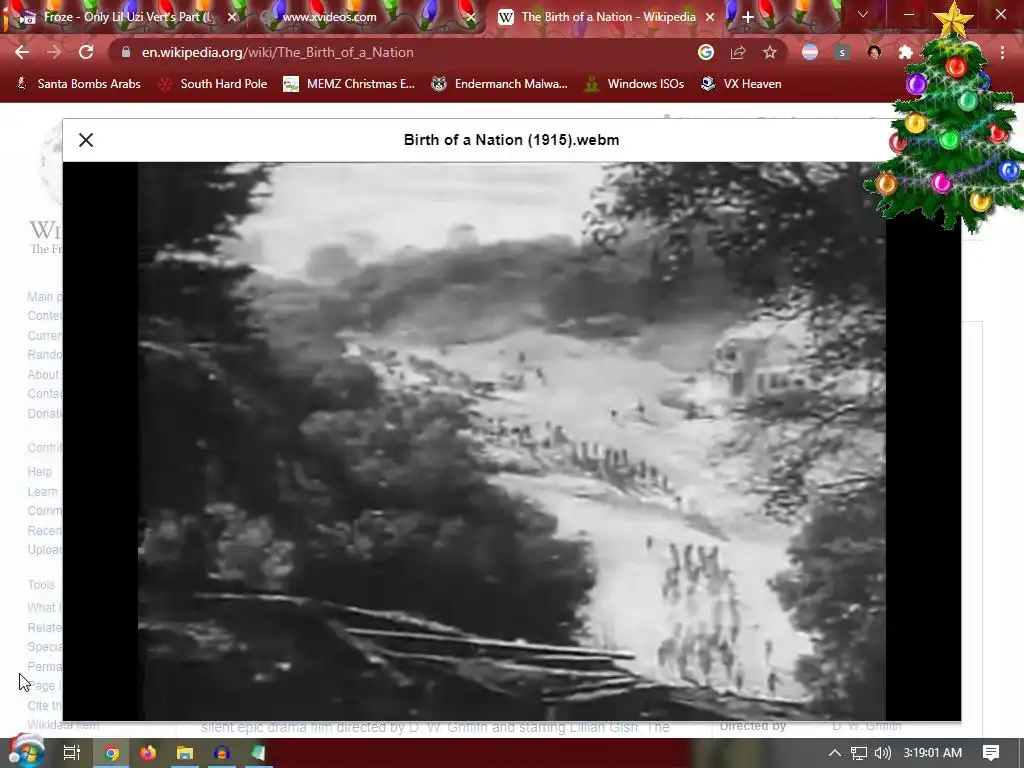The width and height of the screenshot is (1024, 768).
Task: Open network status tray icon
Action: pyautogui.click(x=859, y=753)
